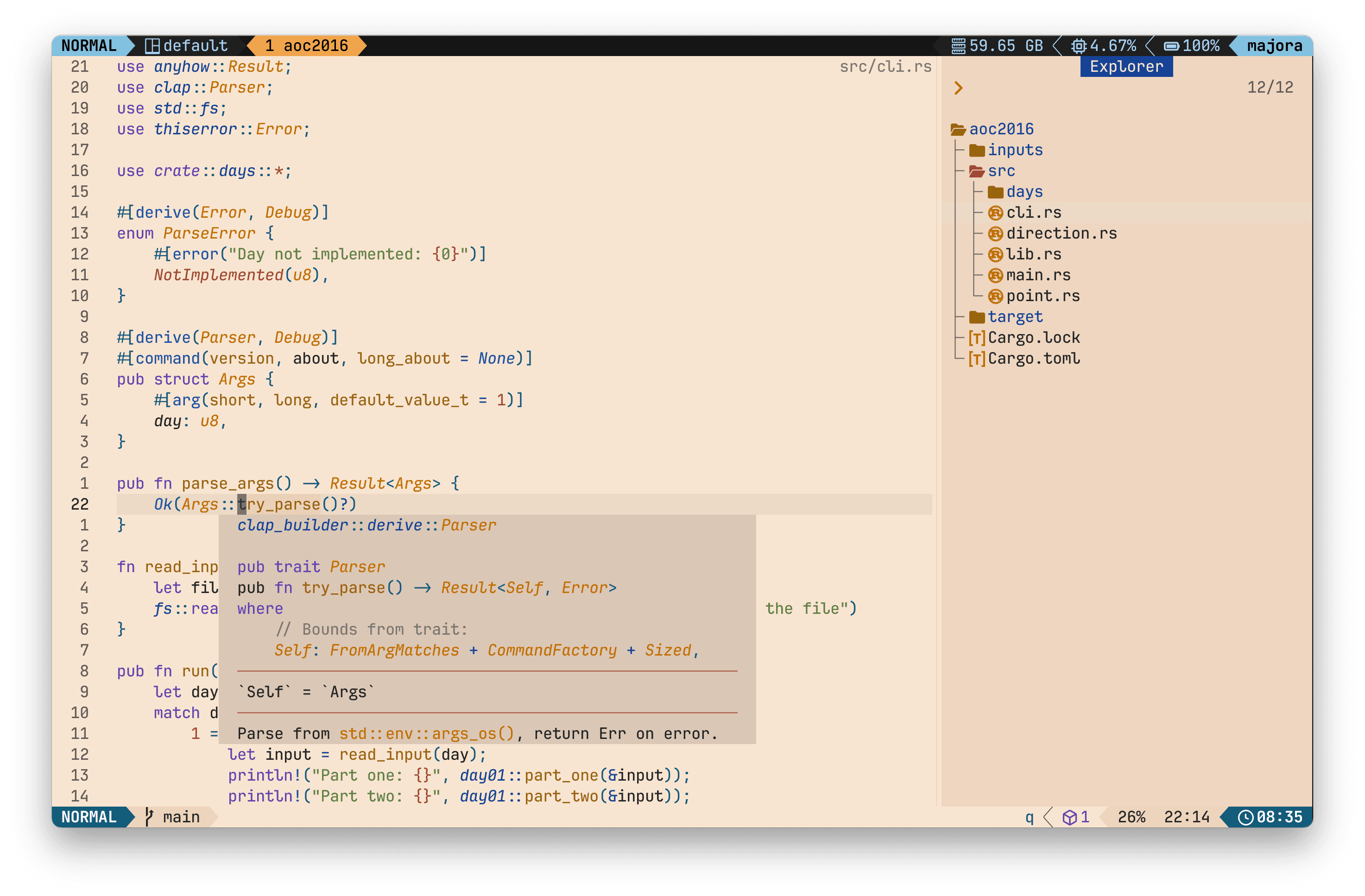Click the Rust icon beside direction.rs

pos(996,233)
